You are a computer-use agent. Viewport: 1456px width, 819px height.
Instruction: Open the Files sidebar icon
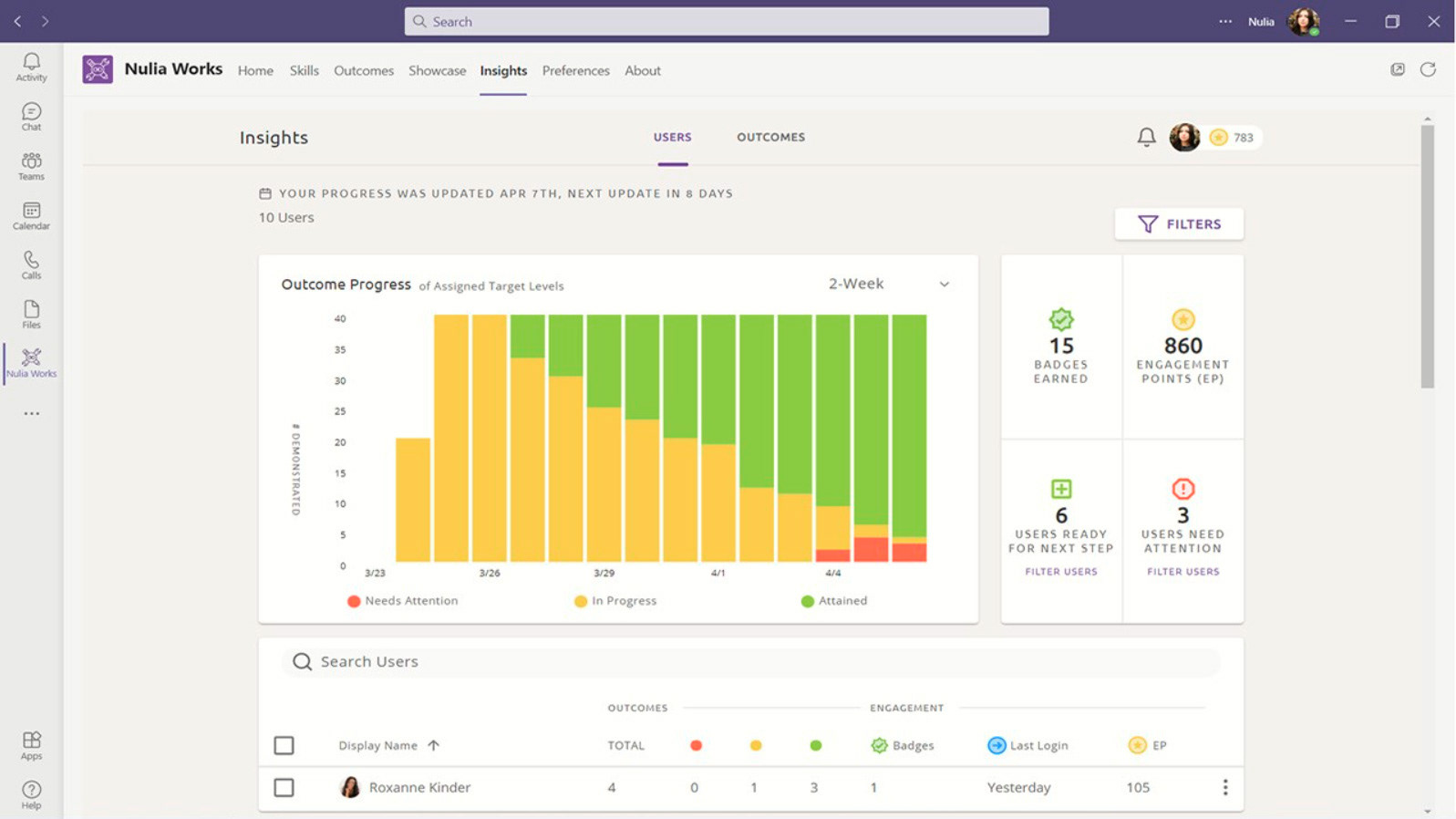pos(31,315)
